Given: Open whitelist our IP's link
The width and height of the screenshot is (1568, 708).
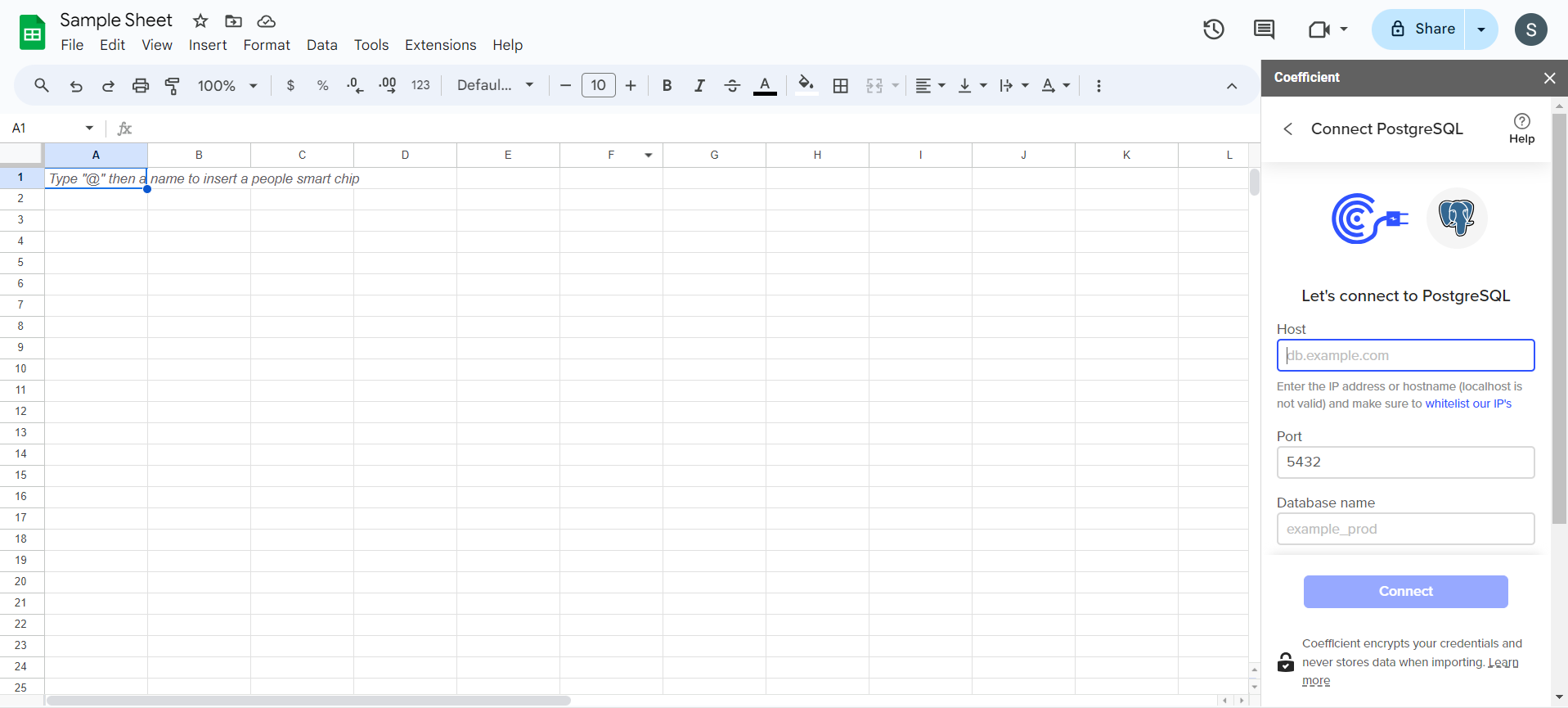Looking at the screenshot, I should [1468, 404].
